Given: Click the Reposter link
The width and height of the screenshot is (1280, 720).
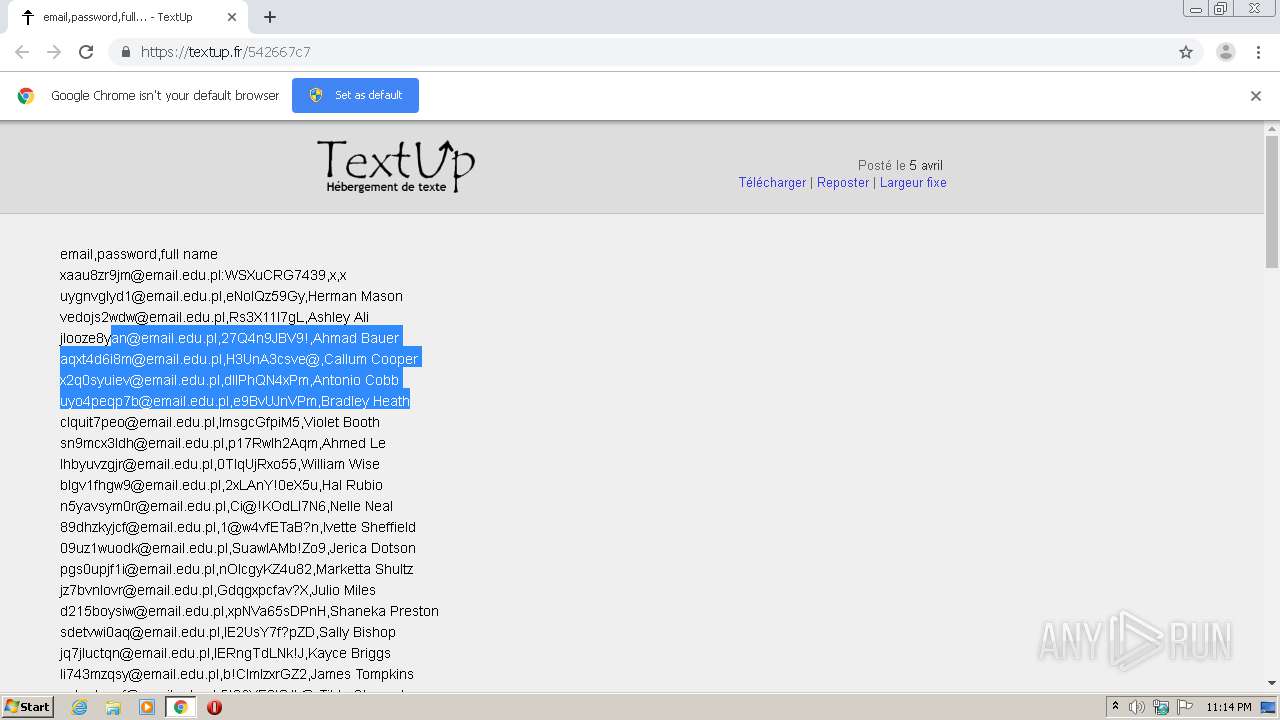Looking at the screenshot, I should coord(843,183).
